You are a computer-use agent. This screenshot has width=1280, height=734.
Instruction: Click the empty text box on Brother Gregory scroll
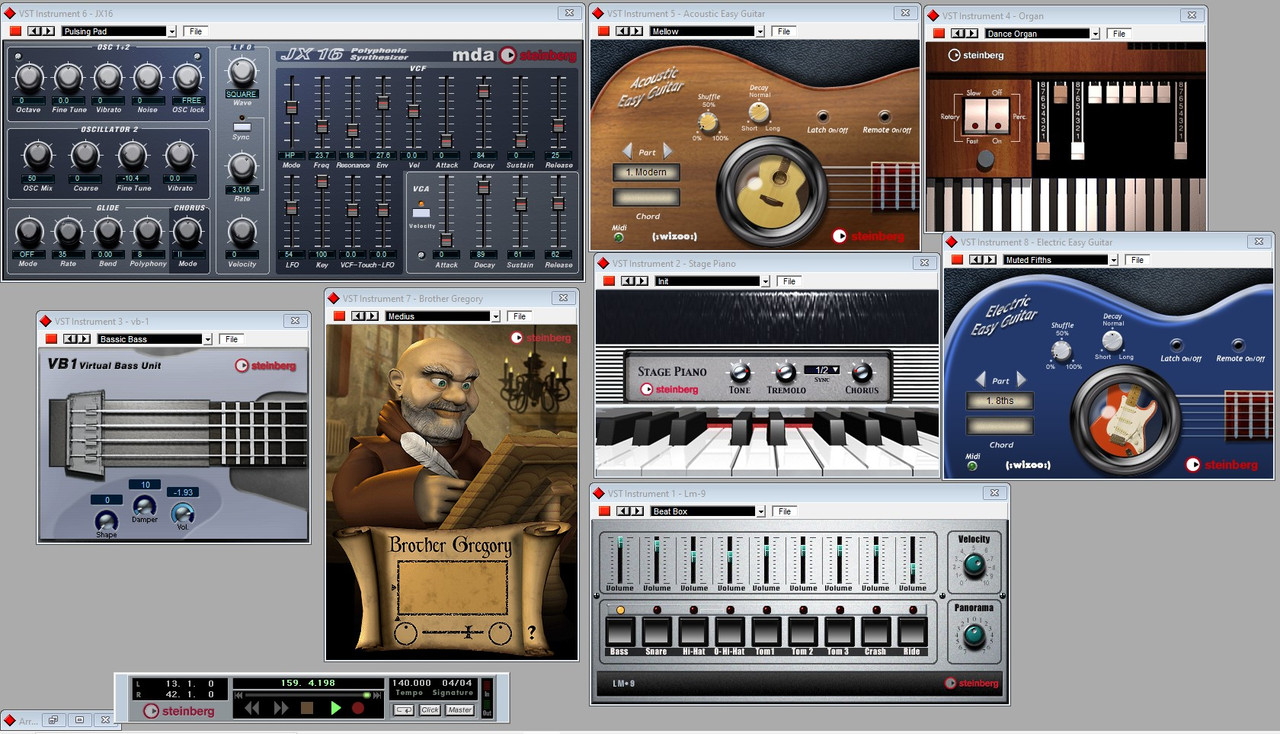click(452, 586)
